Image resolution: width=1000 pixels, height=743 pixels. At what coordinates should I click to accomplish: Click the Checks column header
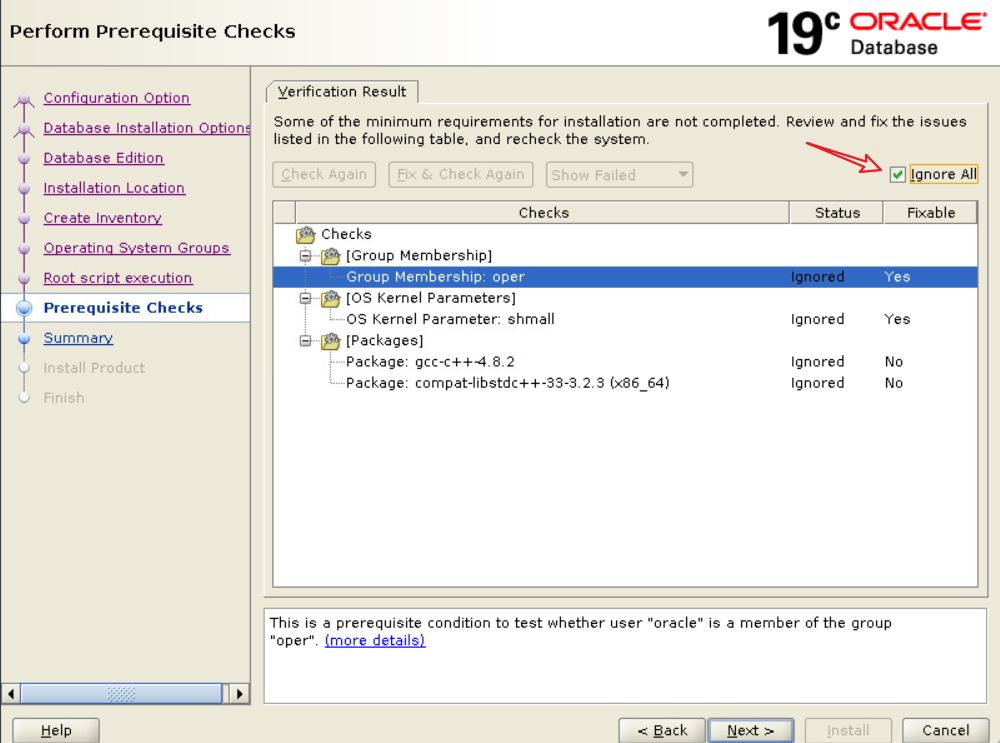pos(543,212)
